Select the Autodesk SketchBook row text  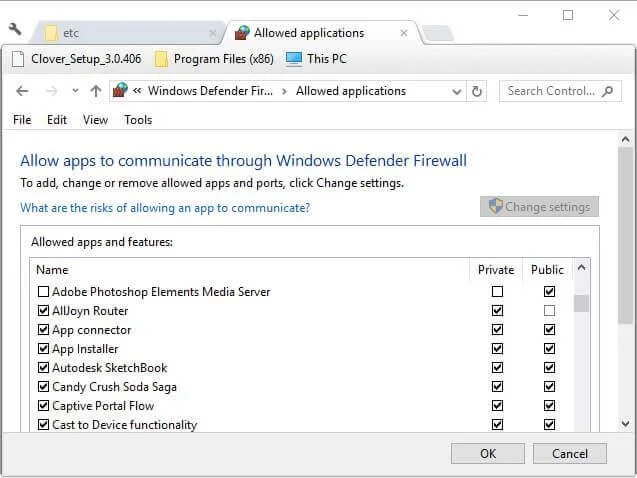tap(110, 368)
